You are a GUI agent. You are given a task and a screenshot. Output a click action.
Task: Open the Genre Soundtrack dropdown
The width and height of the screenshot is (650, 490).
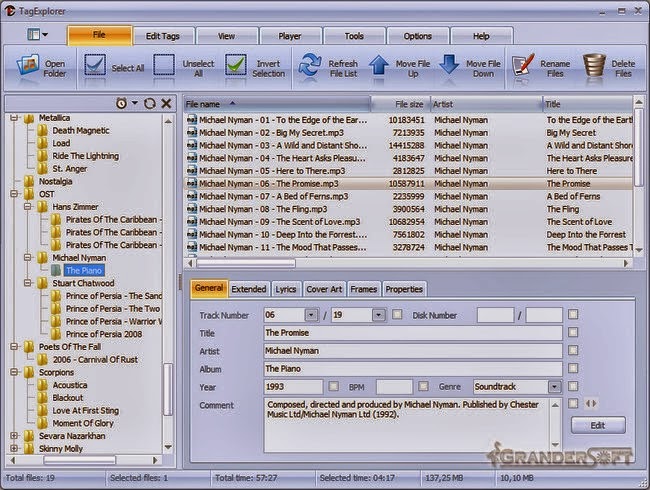pyautogui.click(x=555, y=387)
